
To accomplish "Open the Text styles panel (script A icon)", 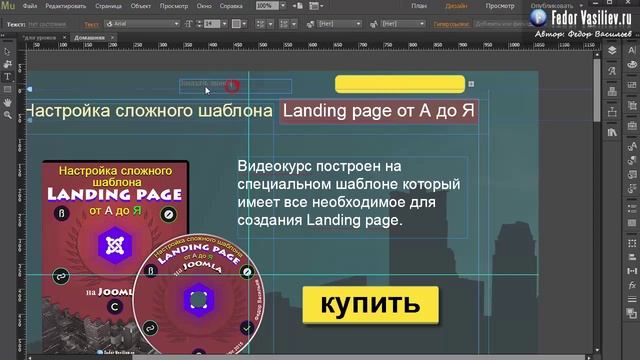I will point(612,71).
